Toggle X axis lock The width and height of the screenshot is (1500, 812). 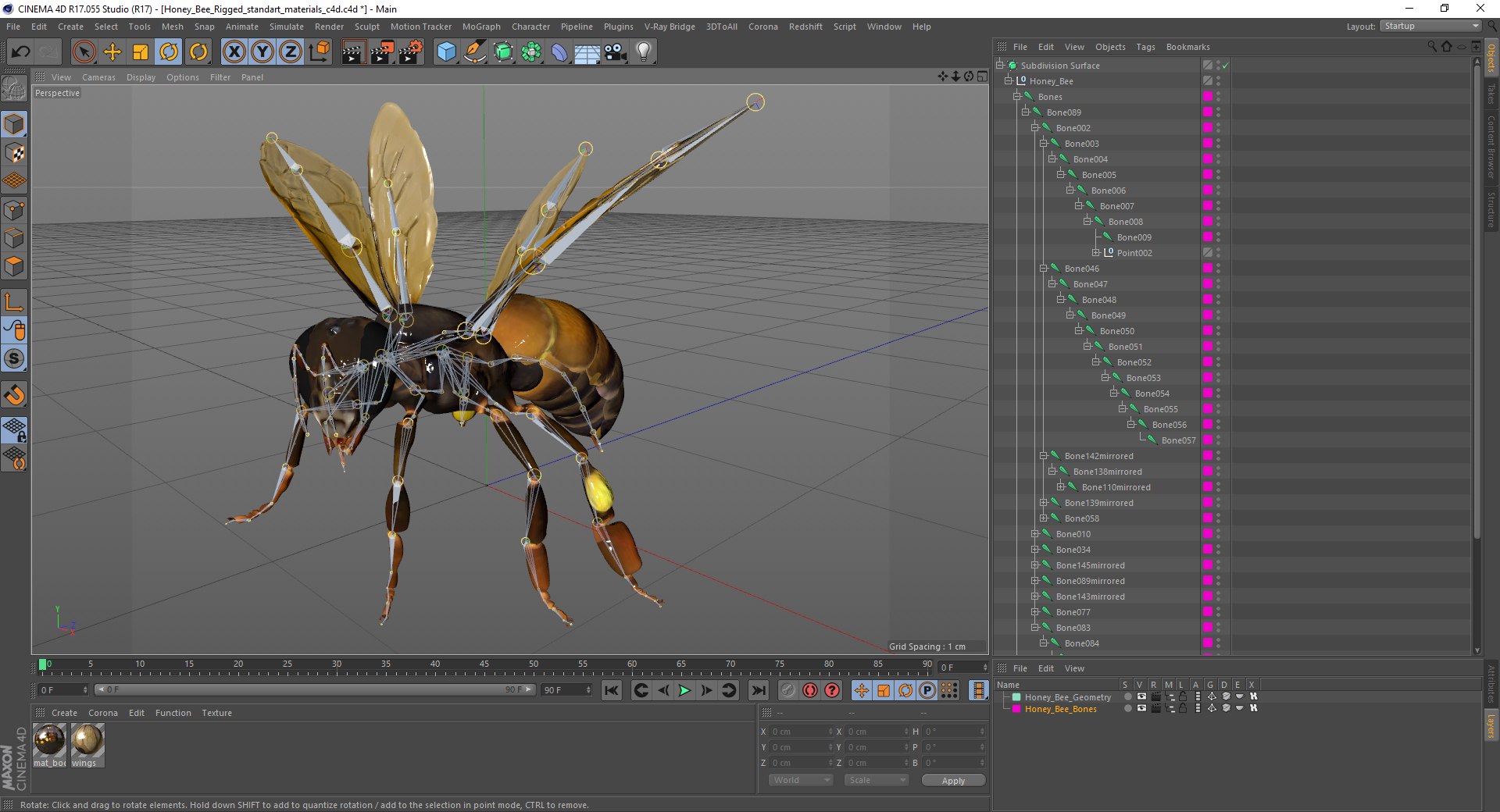(x=234, y=52)
